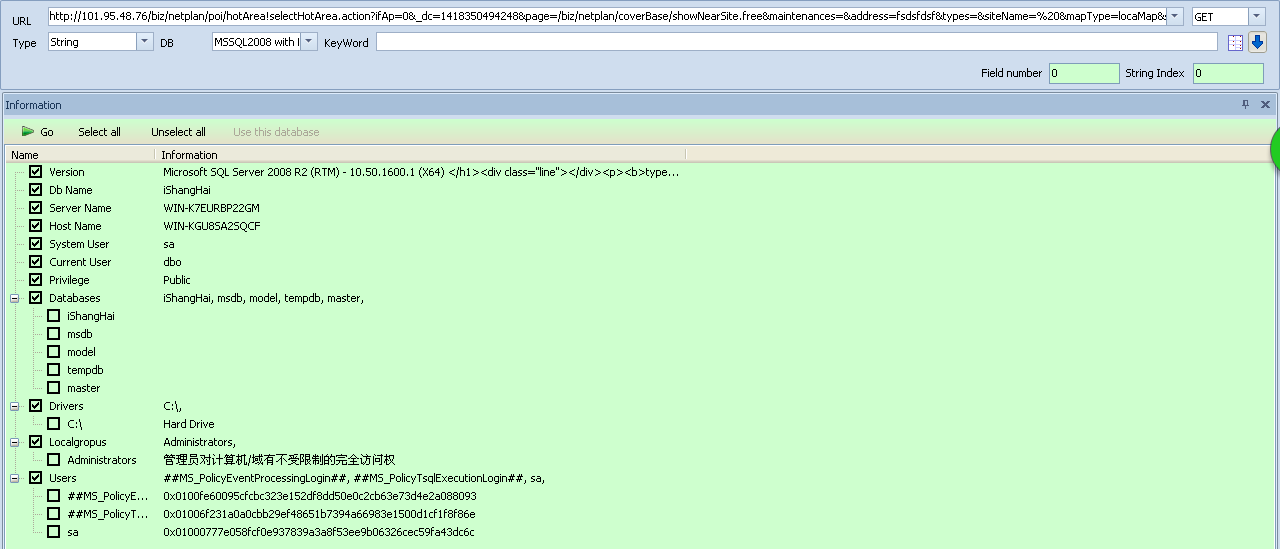Check the tempdb database checkbox
Screen dimensions: 1280x549
point(54,370)
